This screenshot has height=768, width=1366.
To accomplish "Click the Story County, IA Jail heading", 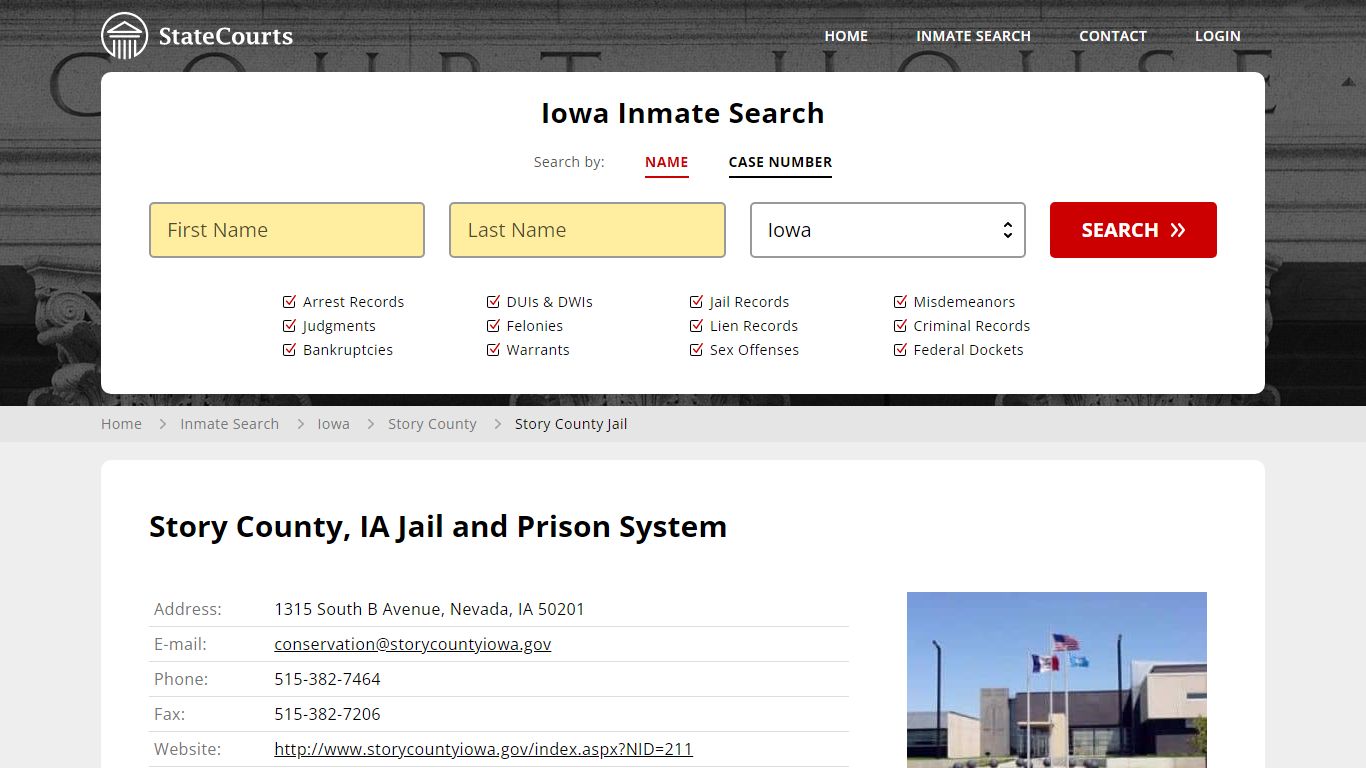I will tap(438, 527).
